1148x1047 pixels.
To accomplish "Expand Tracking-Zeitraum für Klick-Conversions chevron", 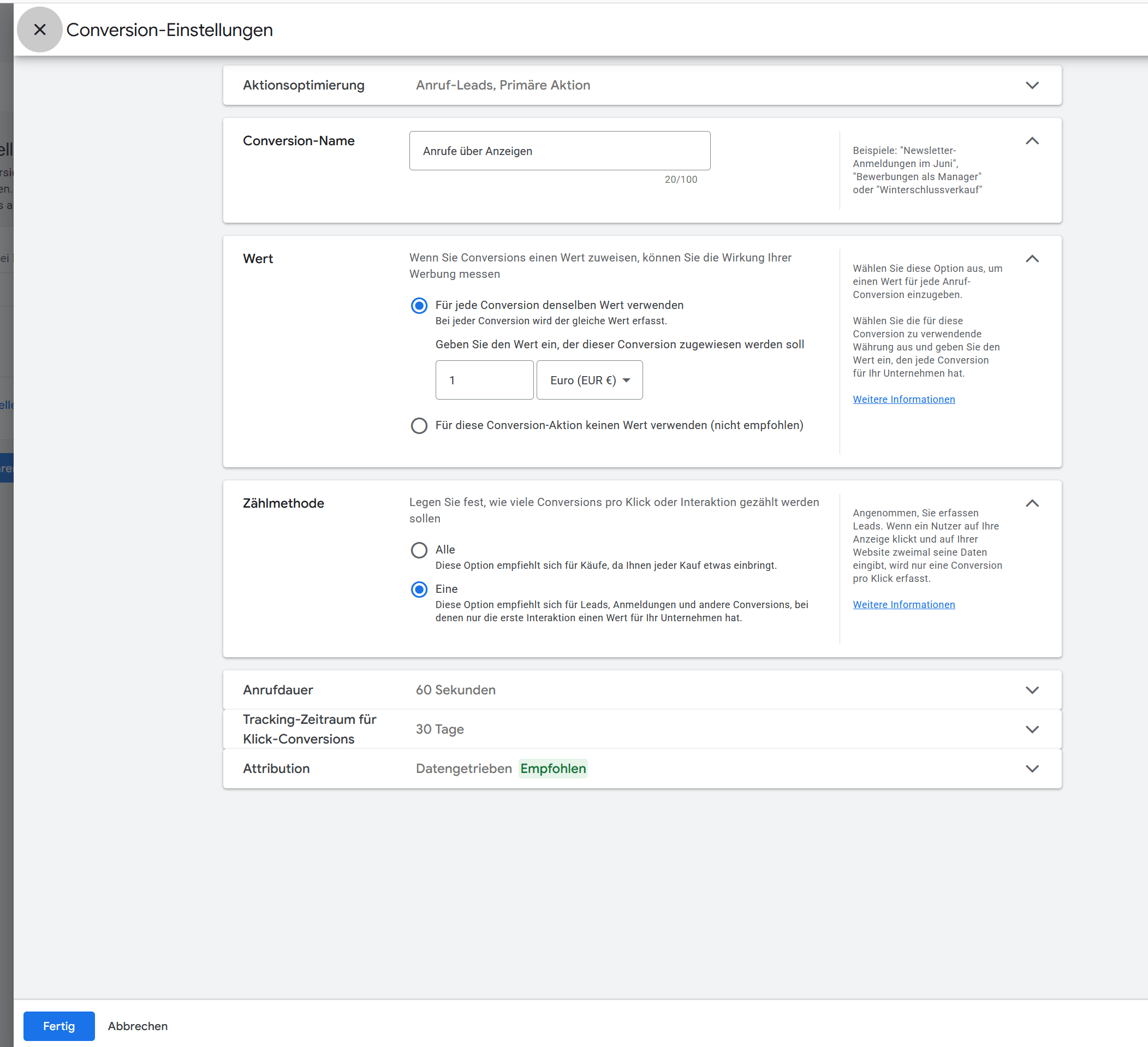I will point(1032,729).
